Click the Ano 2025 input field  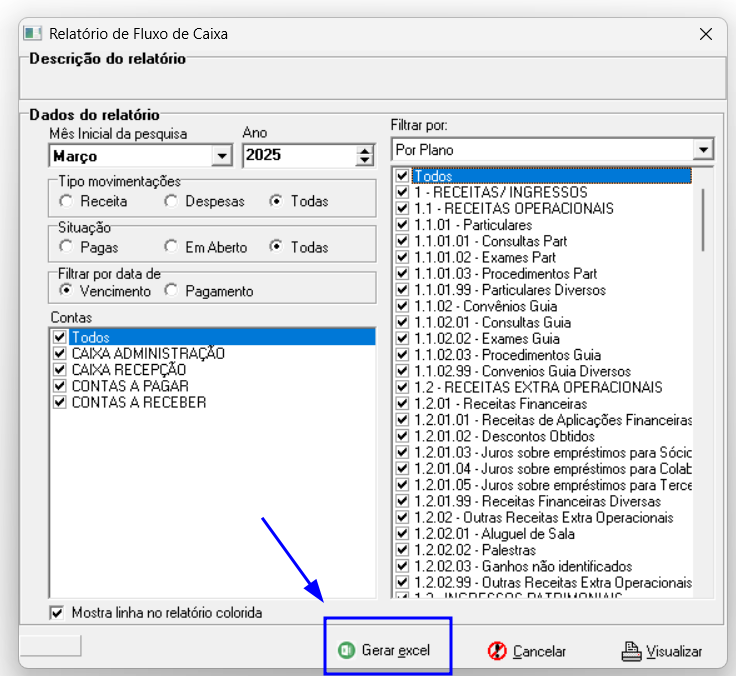point(299,155)
